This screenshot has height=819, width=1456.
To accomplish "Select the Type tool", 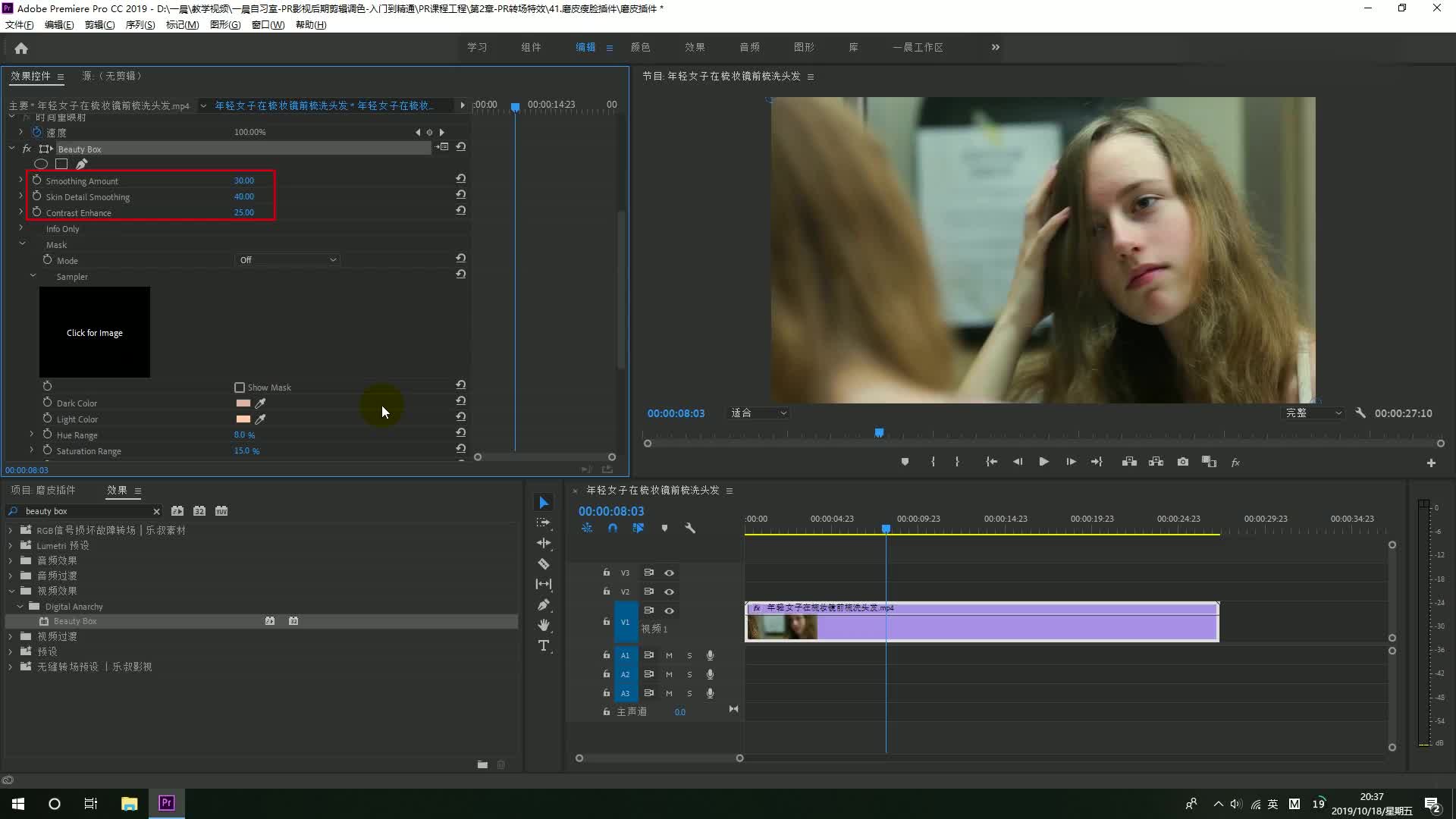I will tap(544, 645).
